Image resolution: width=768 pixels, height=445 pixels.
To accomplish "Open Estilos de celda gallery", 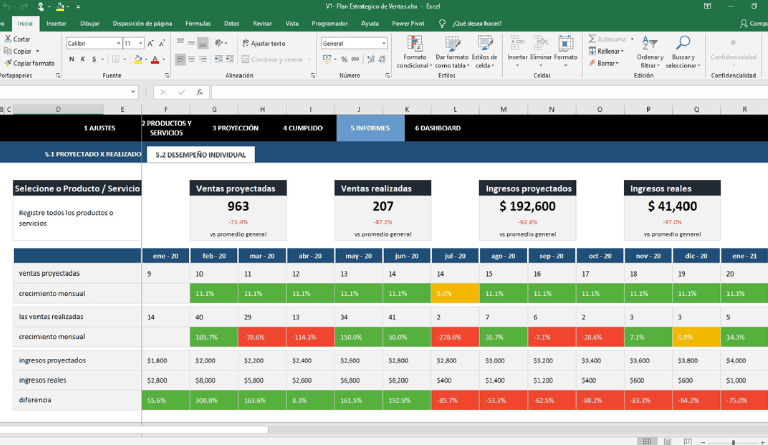I will [x=484, y=52].
